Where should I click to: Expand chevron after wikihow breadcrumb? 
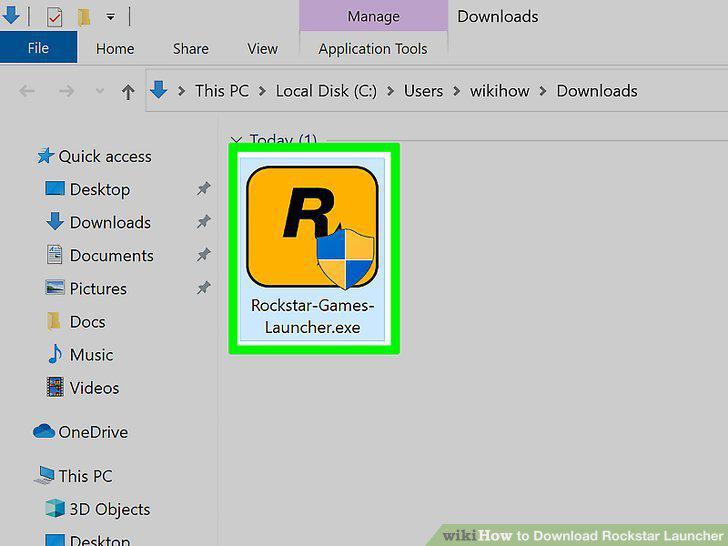point(543,91)
